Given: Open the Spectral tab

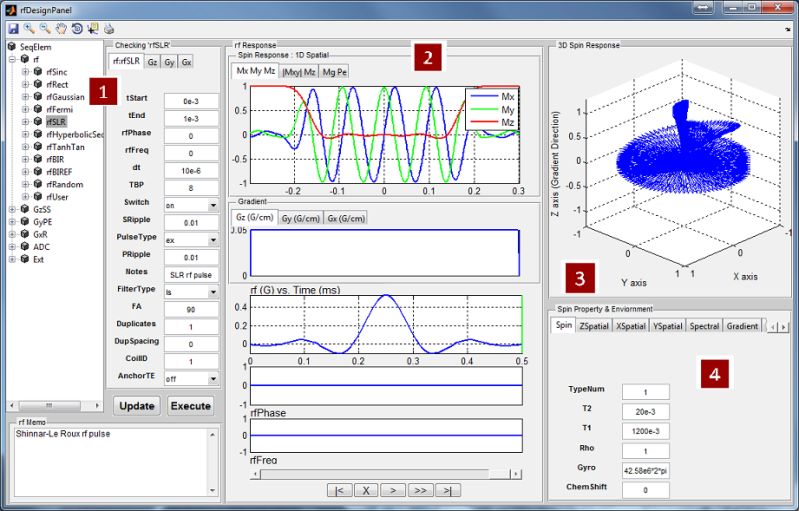Looking at the screenshot, I should tap(704, 326).
